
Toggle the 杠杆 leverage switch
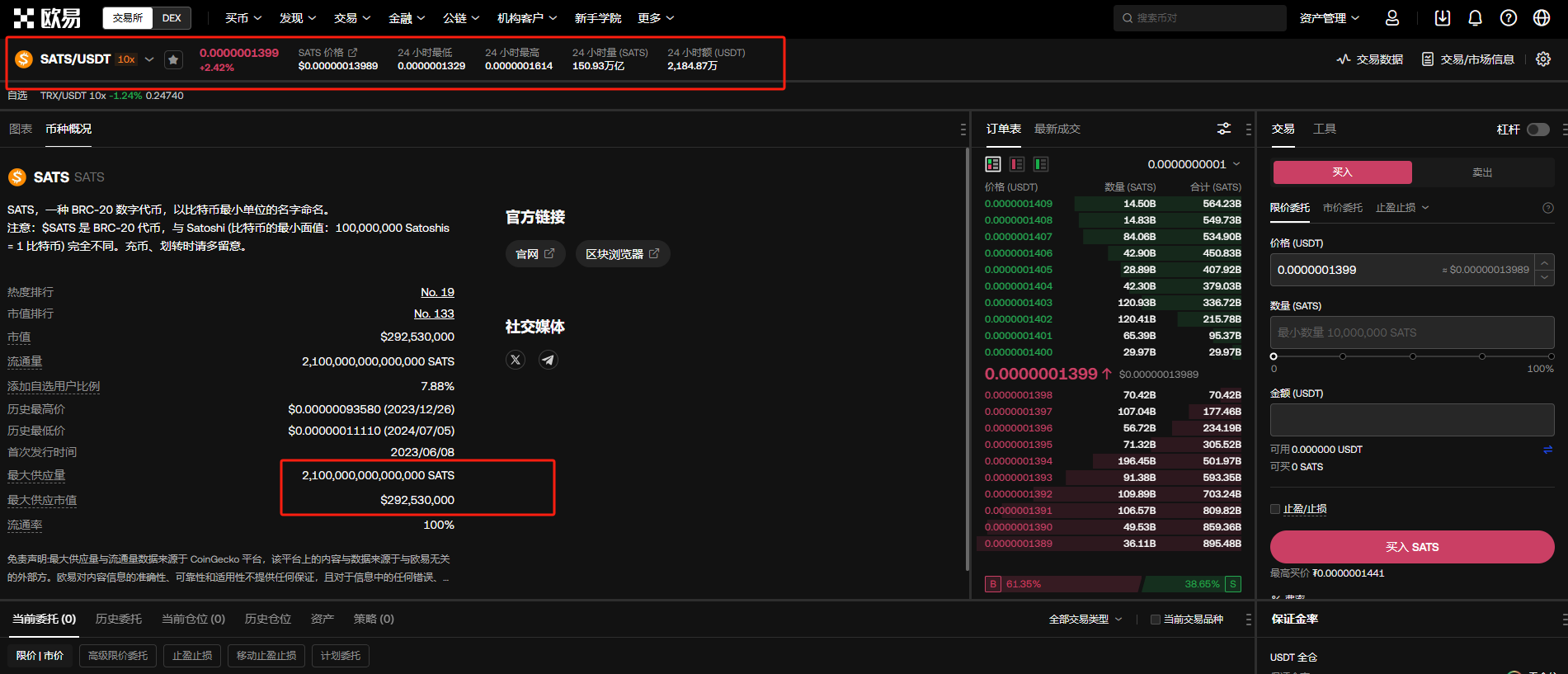(1537, 130)
